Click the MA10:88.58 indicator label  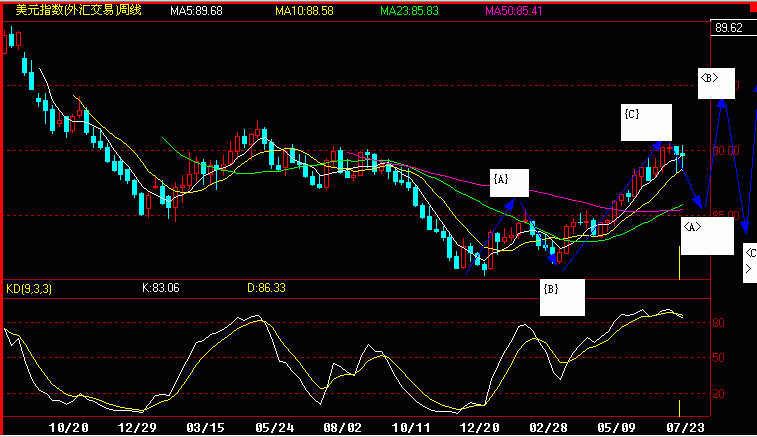click(304, 11)
